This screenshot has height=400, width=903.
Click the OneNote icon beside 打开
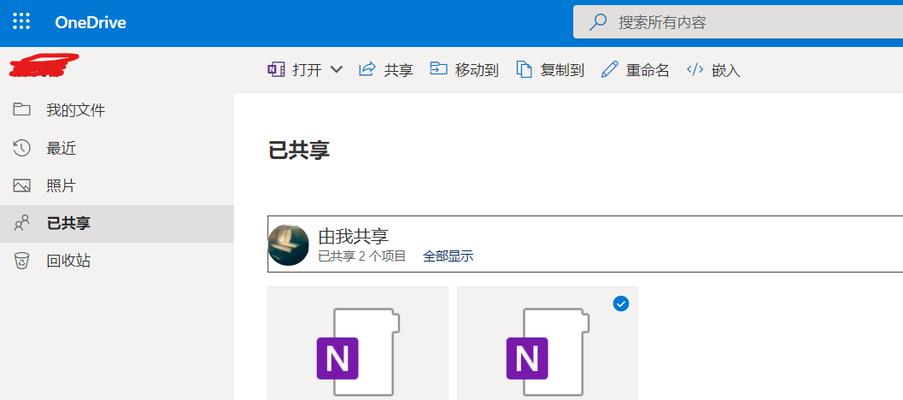(x=276, y=70)
